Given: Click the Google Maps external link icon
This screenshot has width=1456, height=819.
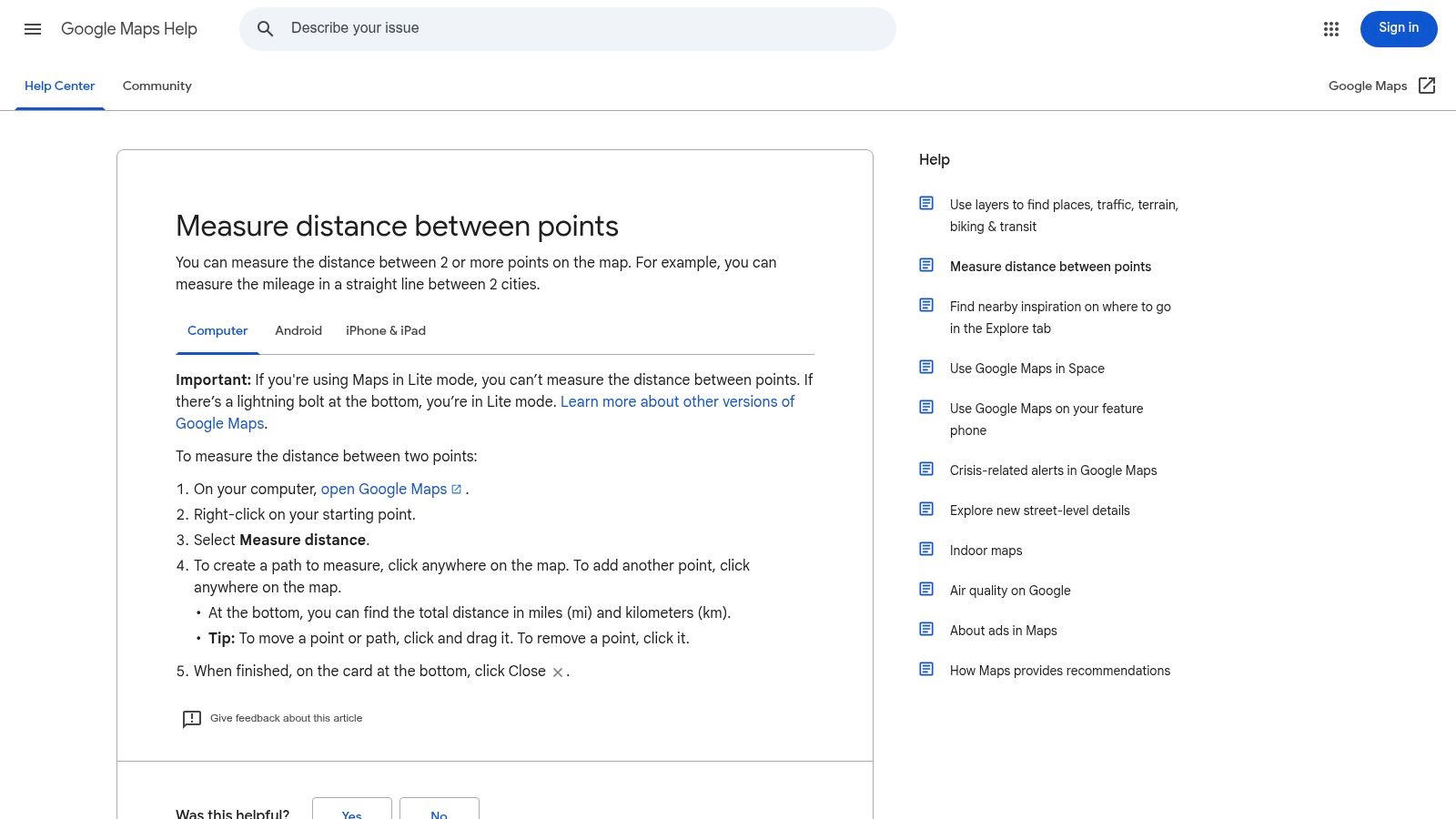Looking at the screenshot, I should point(1427,86).
